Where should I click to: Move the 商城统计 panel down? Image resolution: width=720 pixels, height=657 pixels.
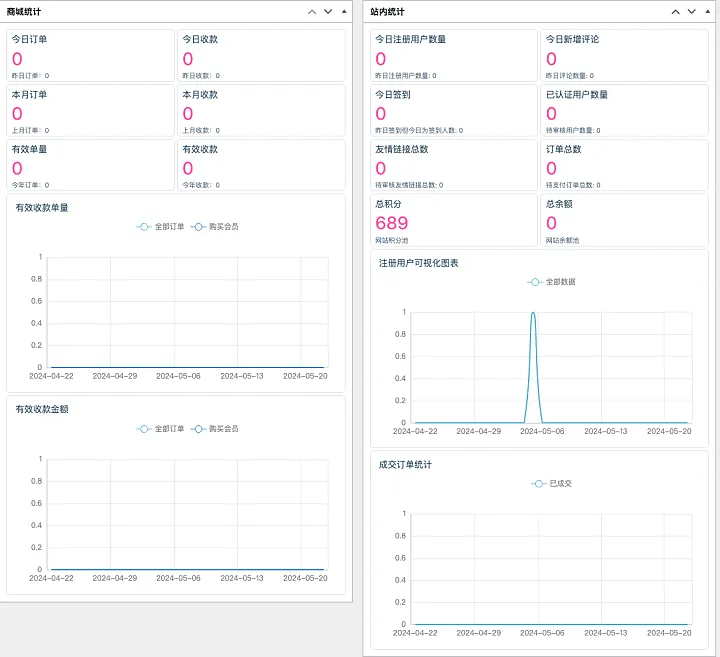[328, 12]
